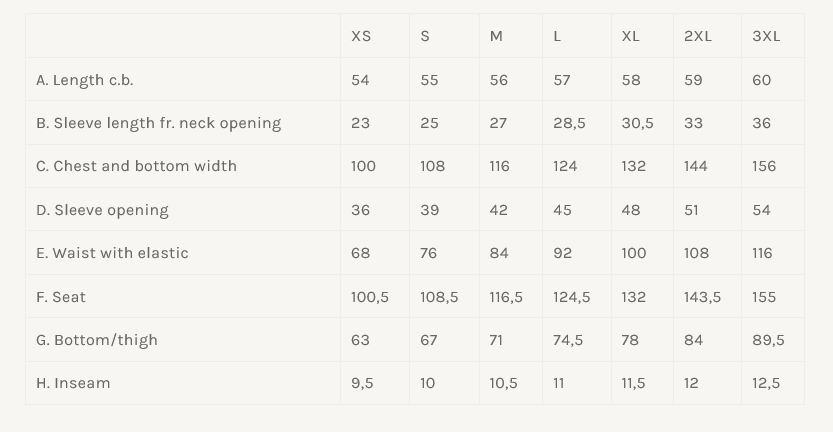Select the L sleeve length value 28,5

point(569,123)
